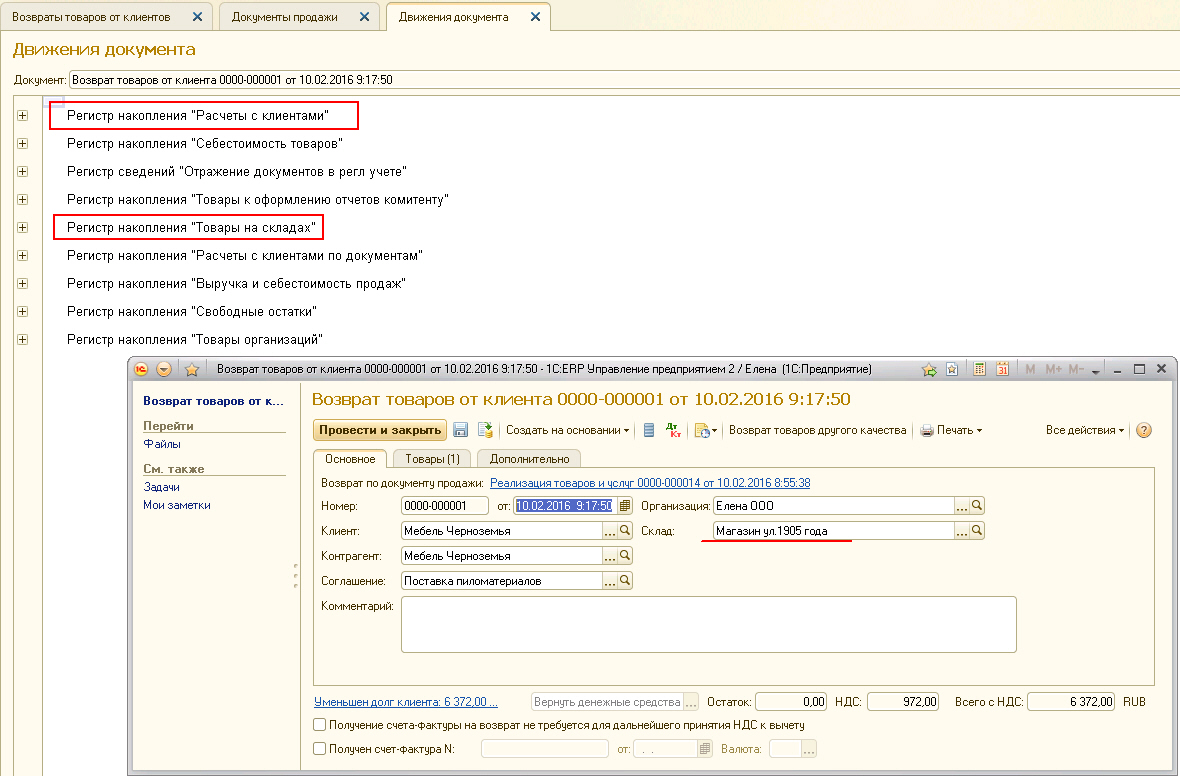The width and height of the screenshot is (1180, 776).
Task: Click the Документ field in Движения документа
Action: click(625, 80)
